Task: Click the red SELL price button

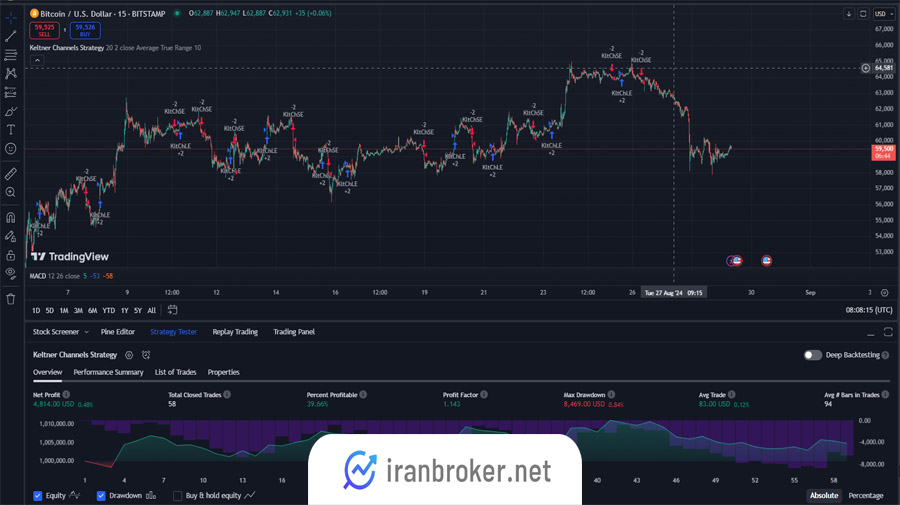Action: click(x=44, y=30)
